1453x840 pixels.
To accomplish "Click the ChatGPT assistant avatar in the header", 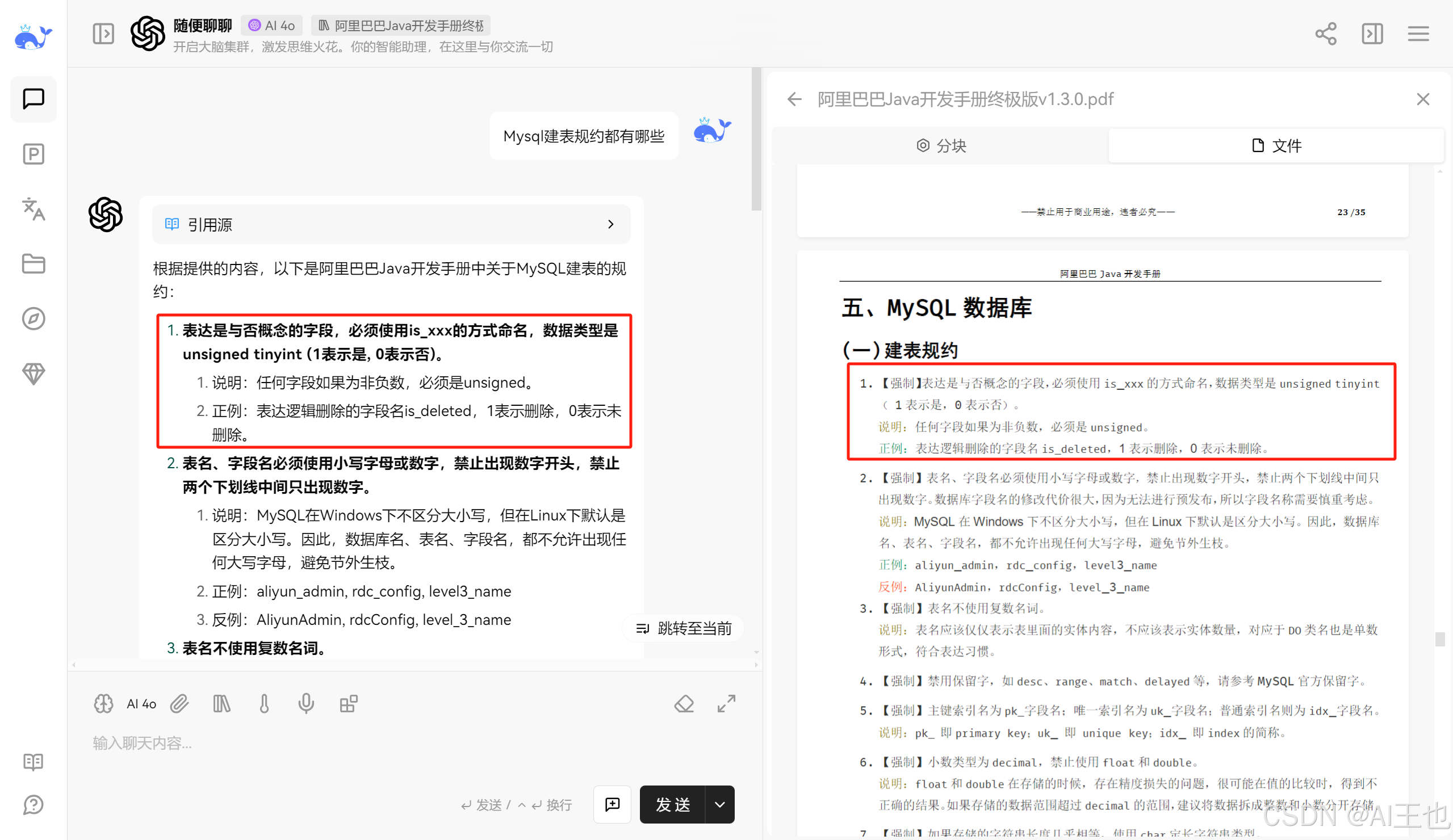I will [x=148, y=33].
